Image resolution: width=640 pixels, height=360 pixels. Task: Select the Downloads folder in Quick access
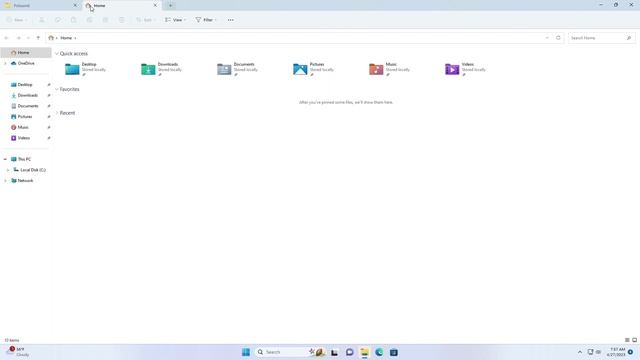pyautogui.click(x=162, y=69)
